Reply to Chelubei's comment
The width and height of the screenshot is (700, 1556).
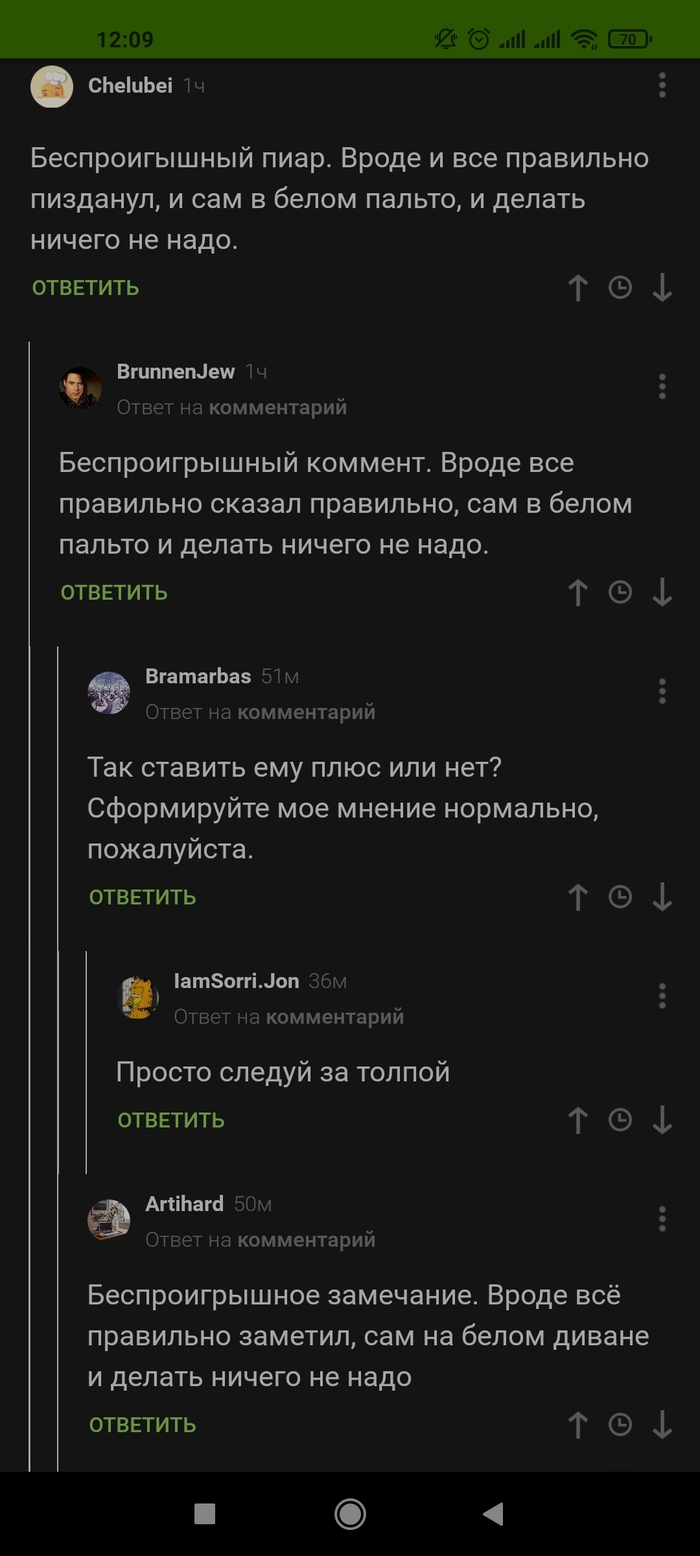point(86,288)
